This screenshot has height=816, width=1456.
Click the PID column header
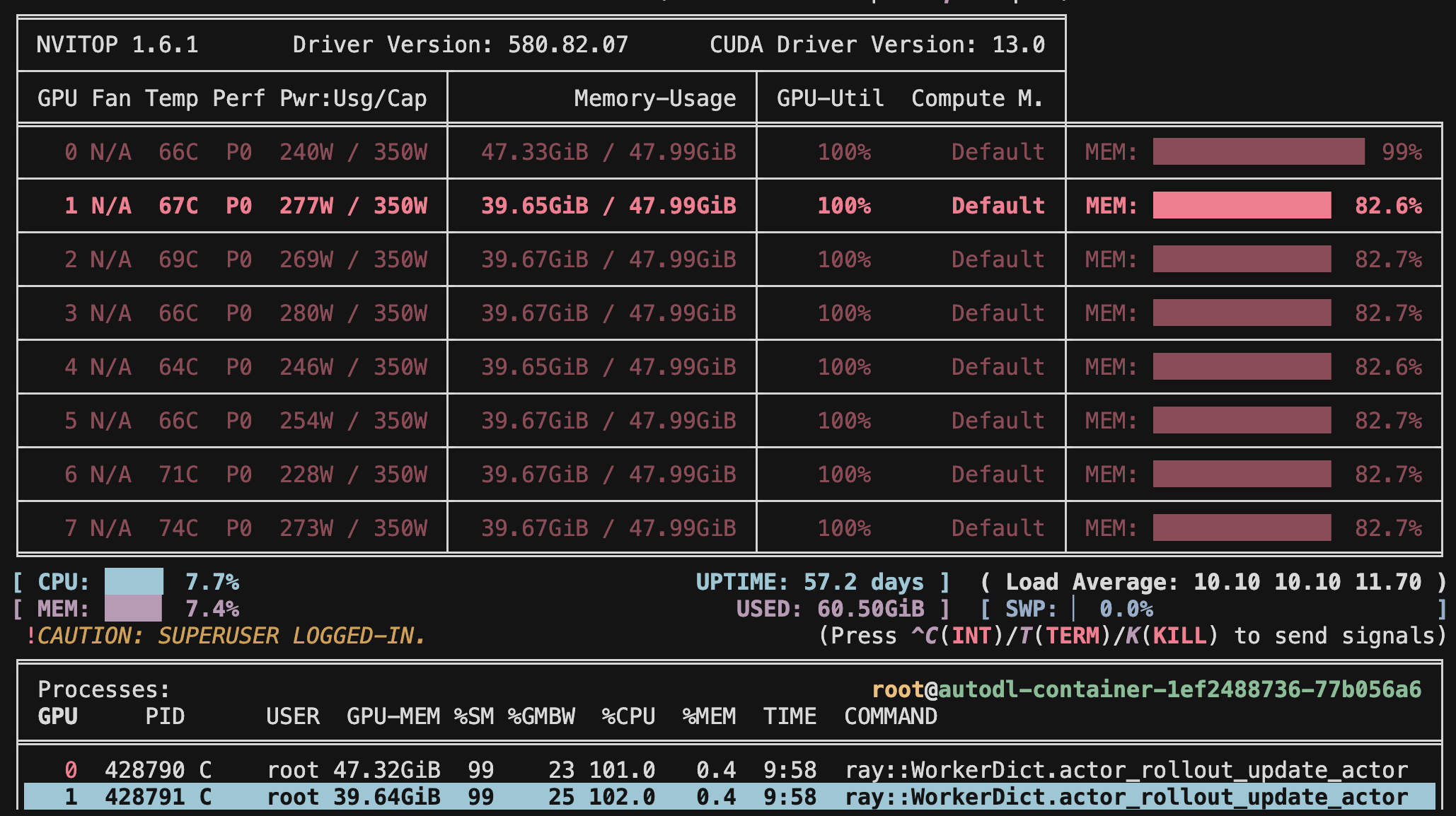165,716
